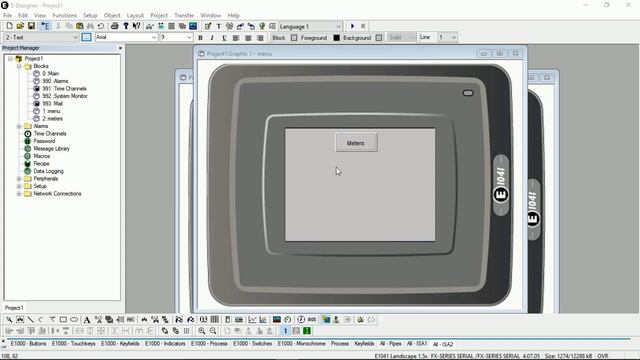Align text left
640x360 pixels.
[236, 38]
